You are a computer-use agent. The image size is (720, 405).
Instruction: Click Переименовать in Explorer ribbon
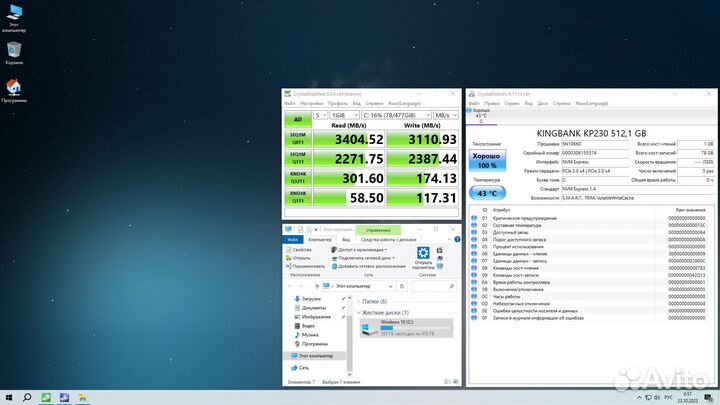pos(305,266)
